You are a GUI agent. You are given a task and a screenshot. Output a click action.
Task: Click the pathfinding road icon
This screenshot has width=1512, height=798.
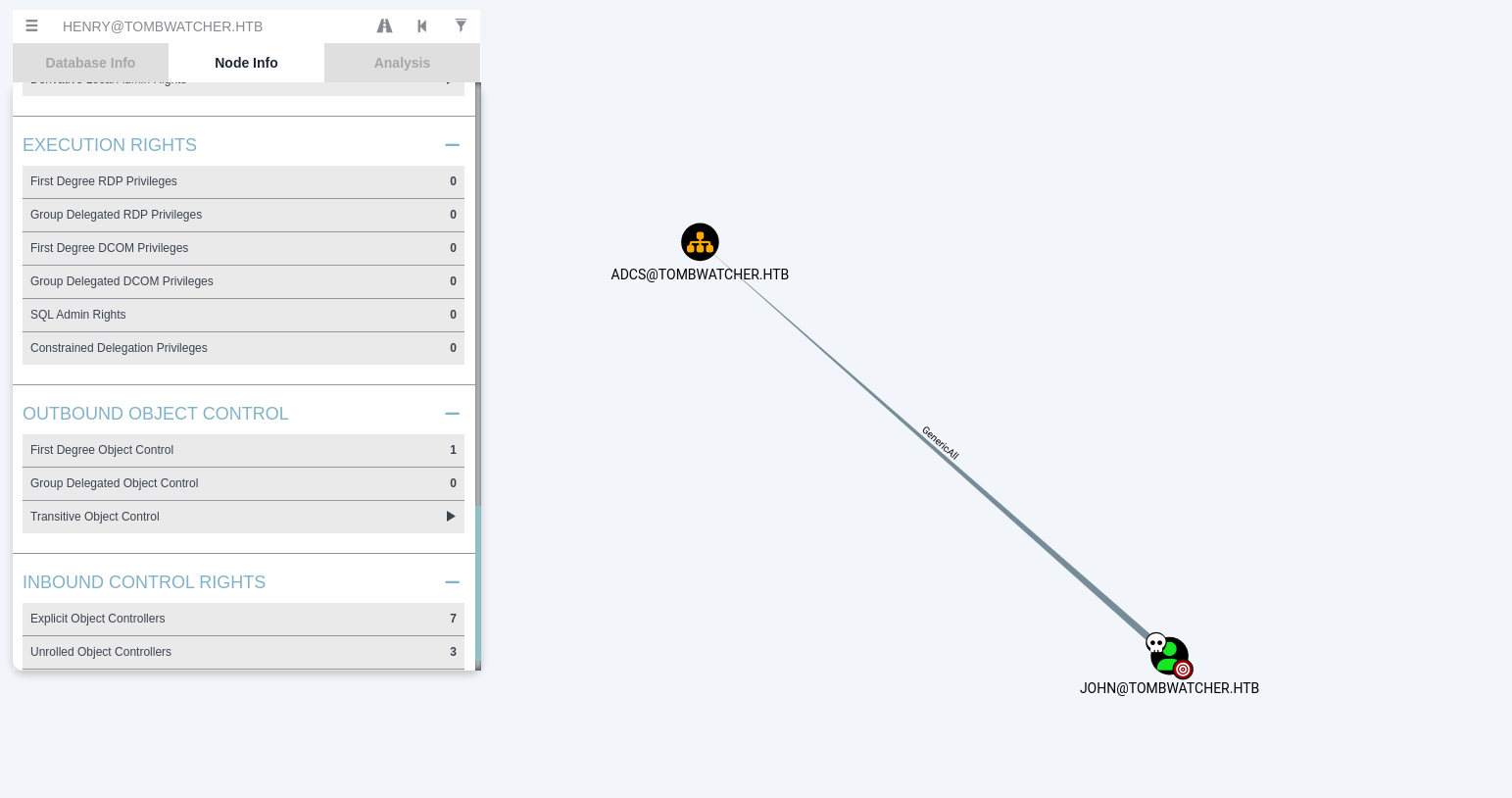tap(384, 26)
